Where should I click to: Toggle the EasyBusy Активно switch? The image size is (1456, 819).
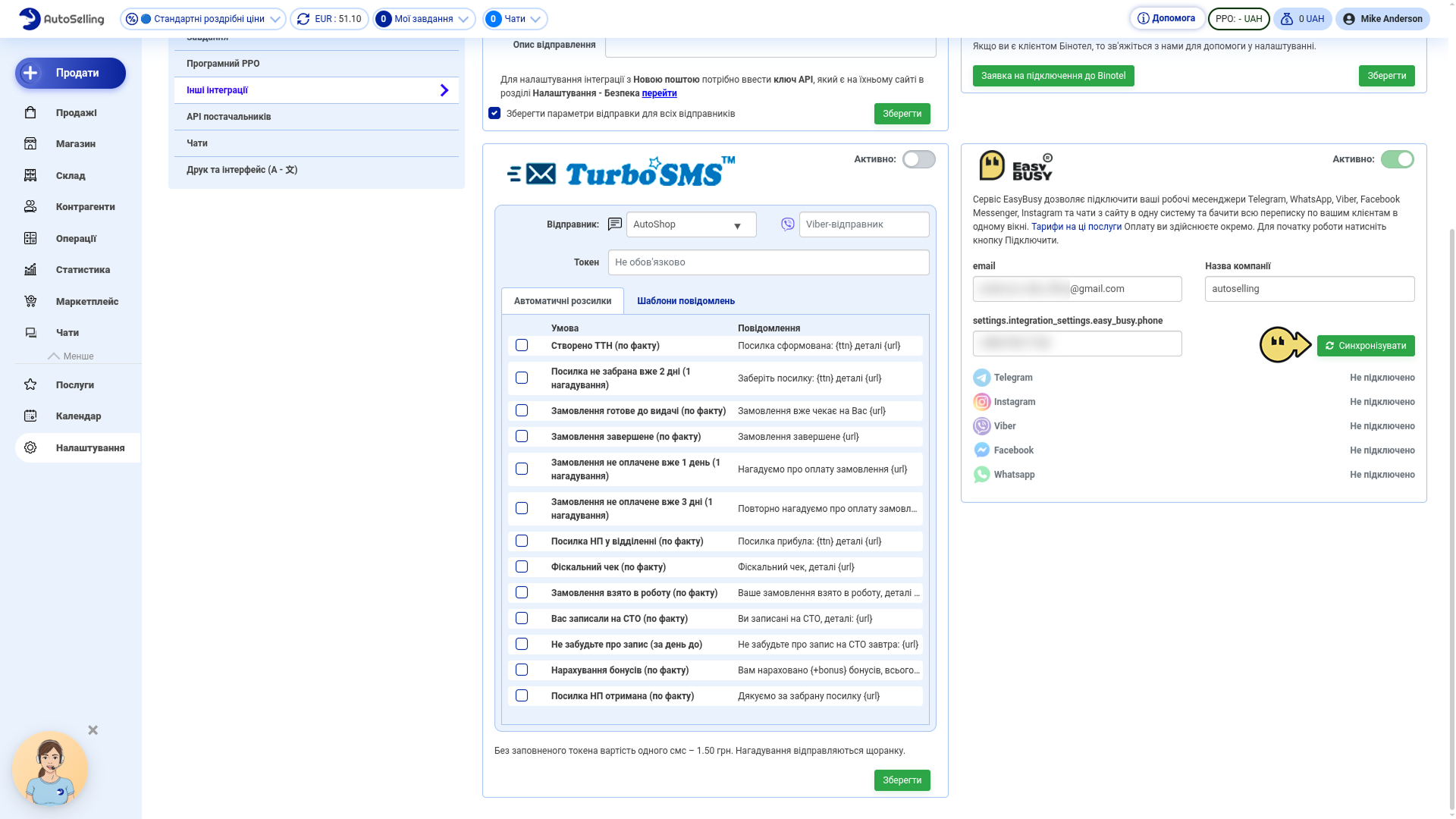tap(1398, 159)
